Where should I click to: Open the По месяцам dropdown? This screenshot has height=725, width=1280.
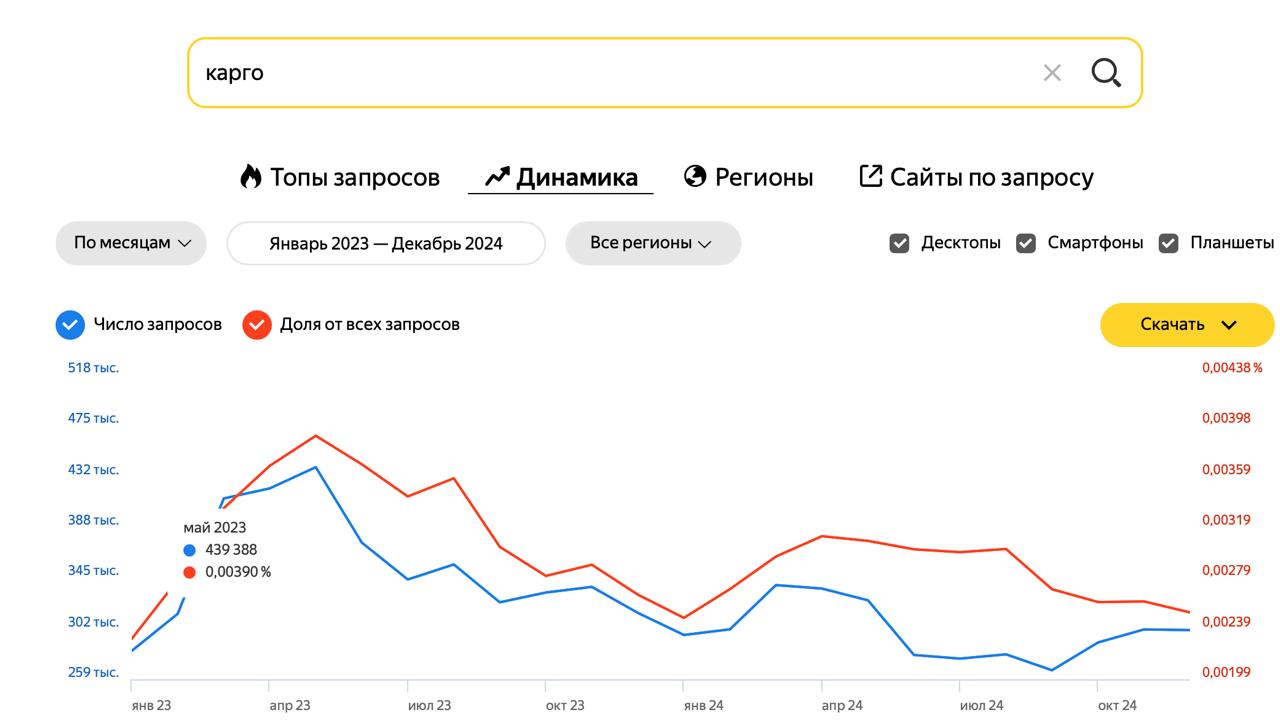[x=131, y=243]
